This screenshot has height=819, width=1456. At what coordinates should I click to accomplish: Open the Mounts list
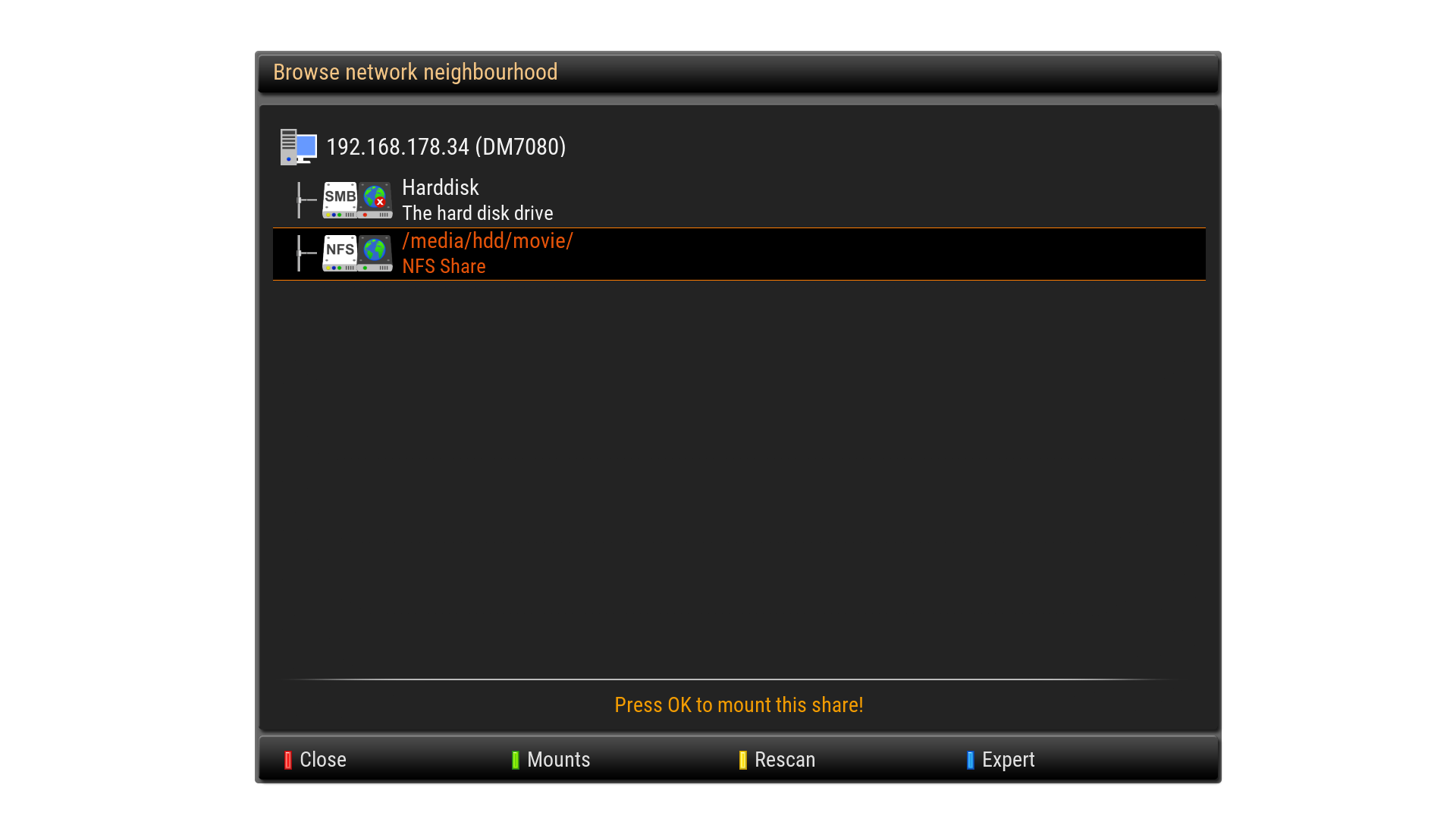coord(558,760)
